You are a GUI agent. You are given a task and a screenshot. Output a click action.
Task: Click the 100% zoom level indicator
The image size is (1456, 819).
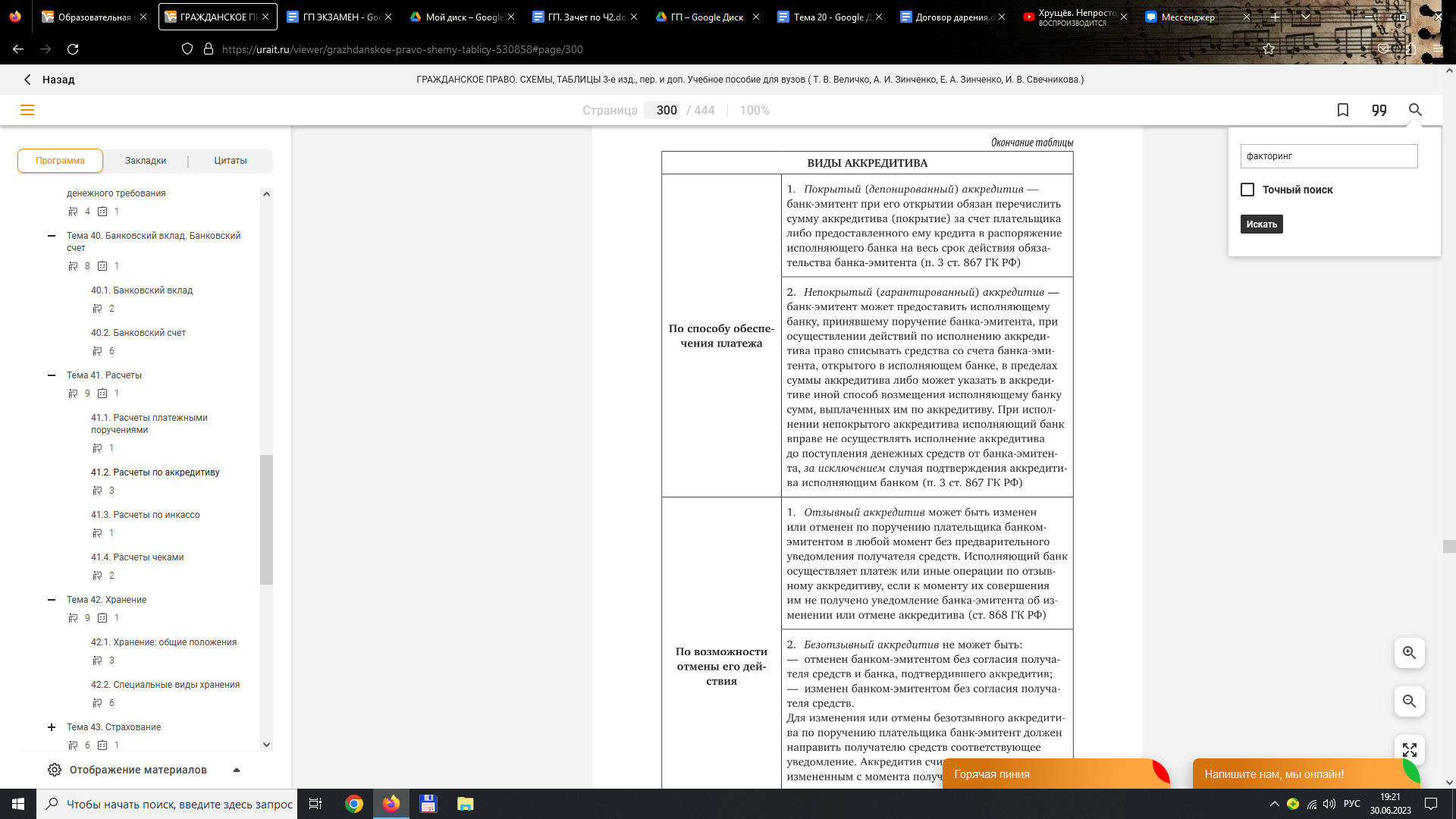(x=755, y=110)
